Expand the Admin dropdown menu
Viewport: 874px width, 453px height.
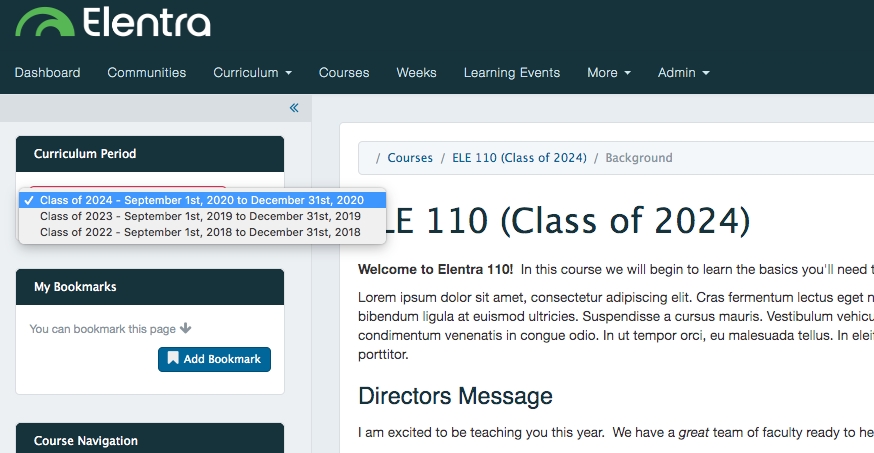point(683,72)
